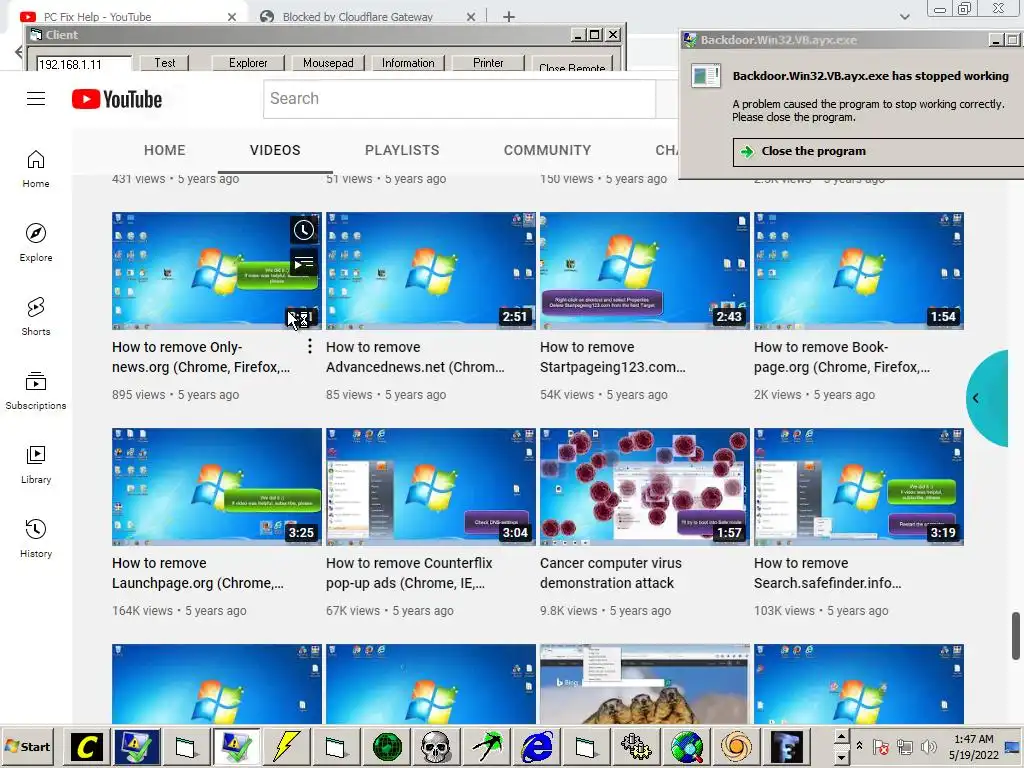The height and width of the screenshot is (768, 1024).
Task: Open the volume speaker tray icon
Action: click(928, 746)
